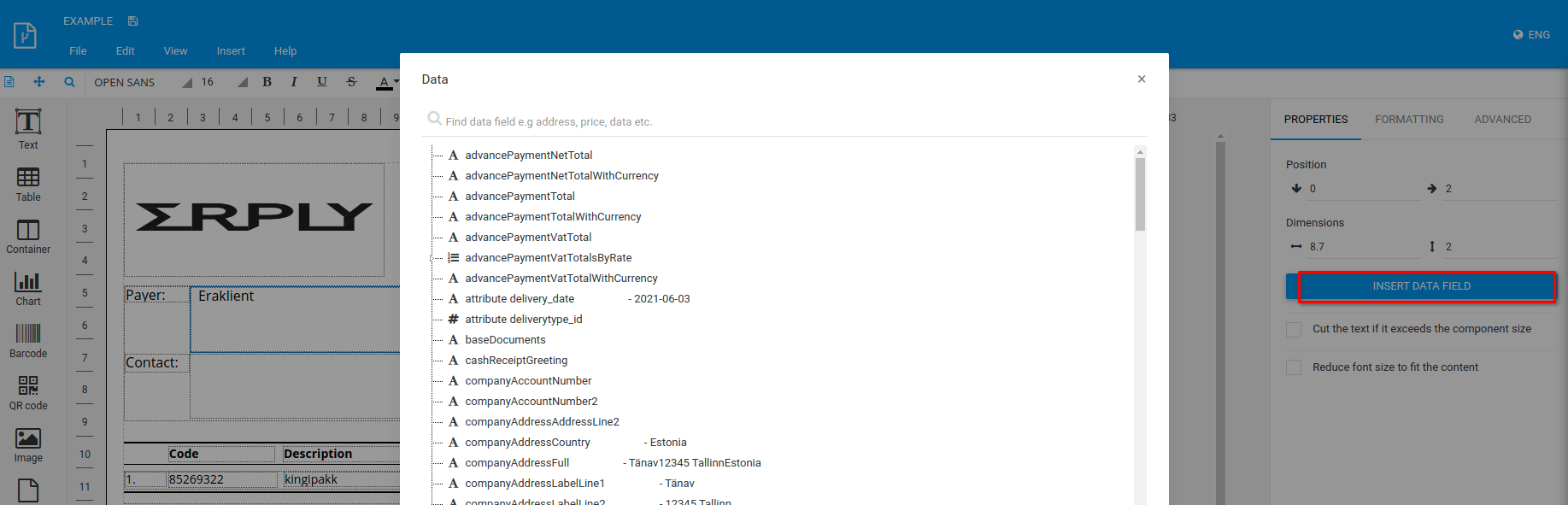Image resolution: width=1568 pixels, height=505 pixels.
Task: Toggle bold formatting
Action: pos(267,82)
